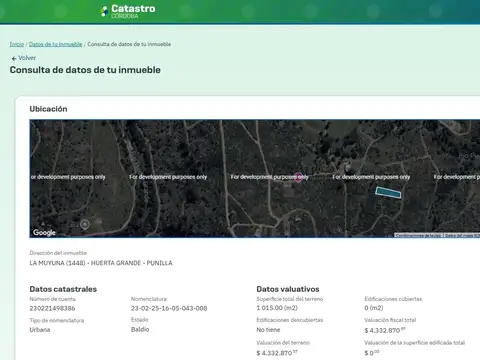480x360 pixels.
Task: Click the Datos catastrales heading
Action: pyautogui.click(x=63, y=289)
